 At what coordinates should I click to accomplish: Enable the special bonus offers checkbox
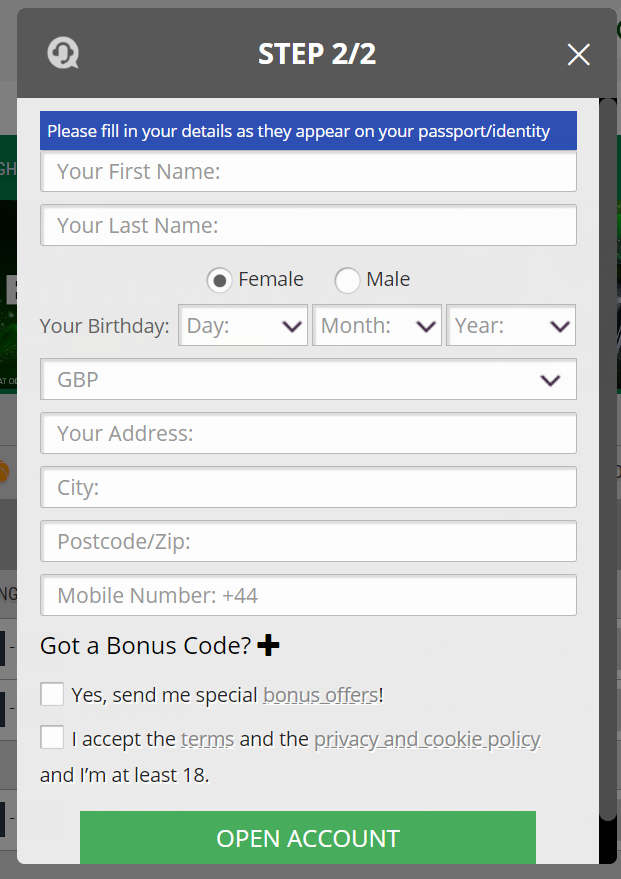[x=52, y=694]
